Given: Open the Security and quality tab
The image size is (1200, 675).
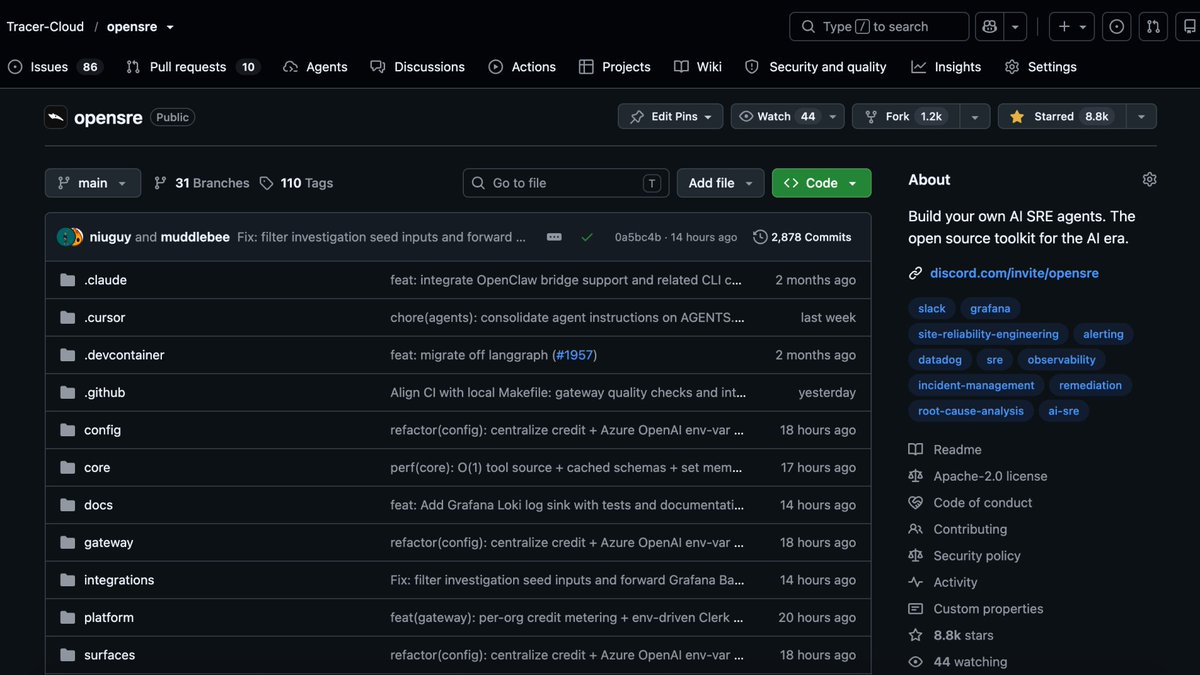Looking at the screenshot, I should pyautogui.click(x=816, y=67).
